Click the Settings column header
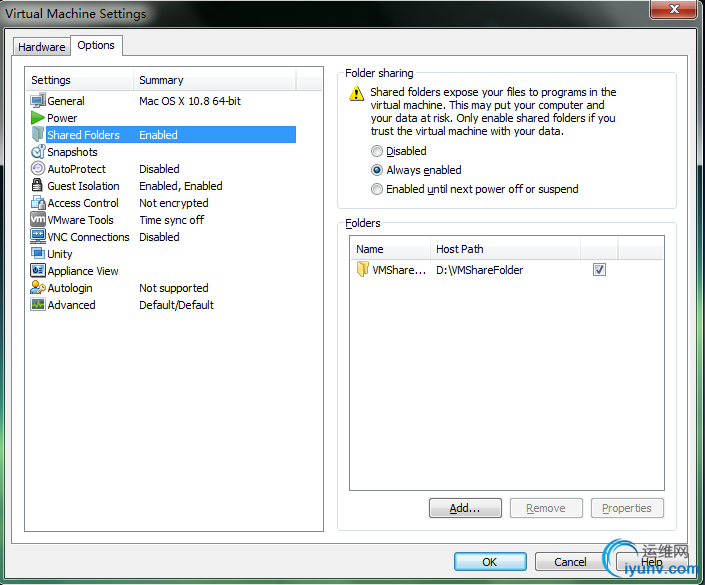The height and width of the screenshot is (585, 705). coord(80,80)
